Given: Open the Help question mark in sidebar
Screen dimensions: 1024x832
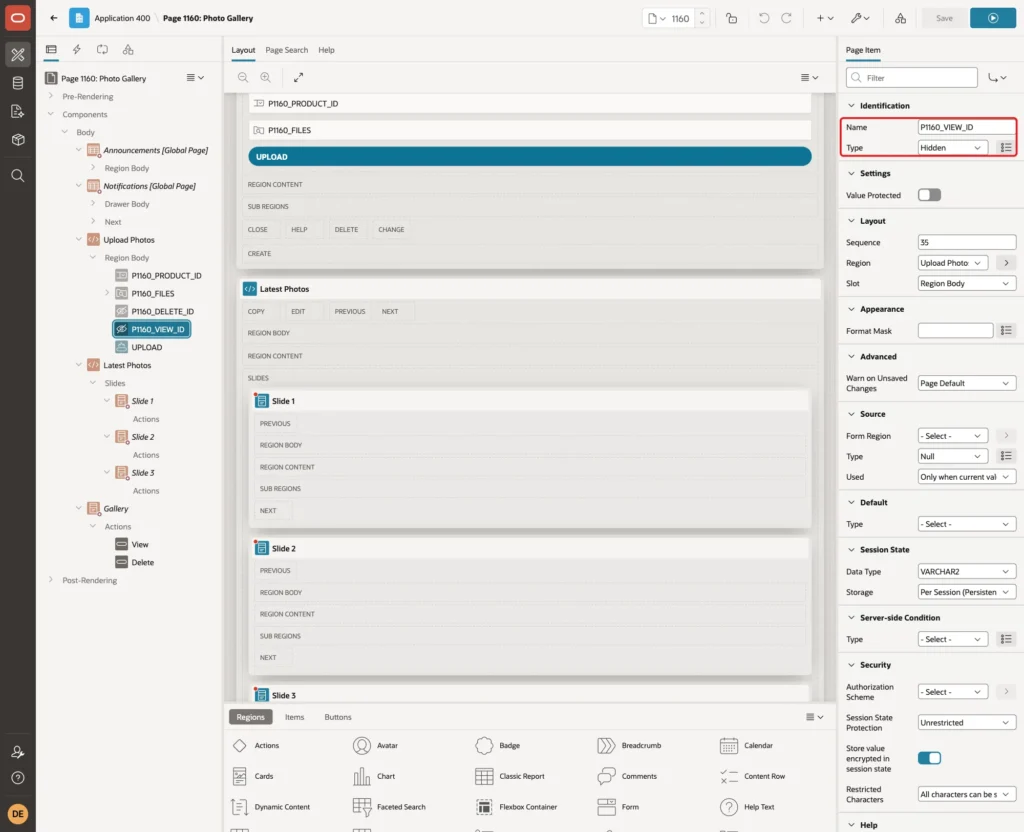Looking at the screenshot, I should coord(18,778).
